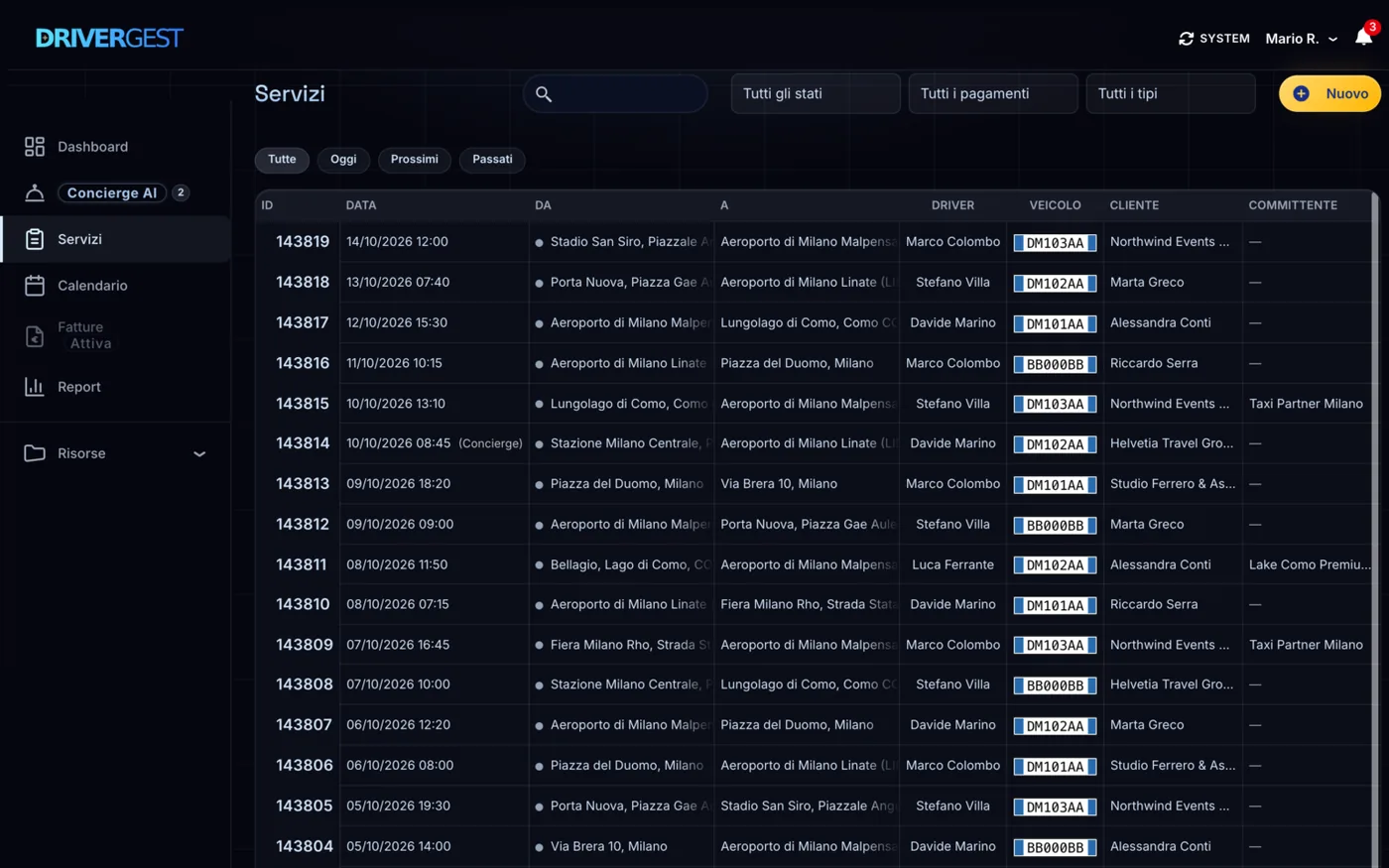Screen dimensions: 1389x868
Task: Click the DRIVER column header
Action: [952, 205]
